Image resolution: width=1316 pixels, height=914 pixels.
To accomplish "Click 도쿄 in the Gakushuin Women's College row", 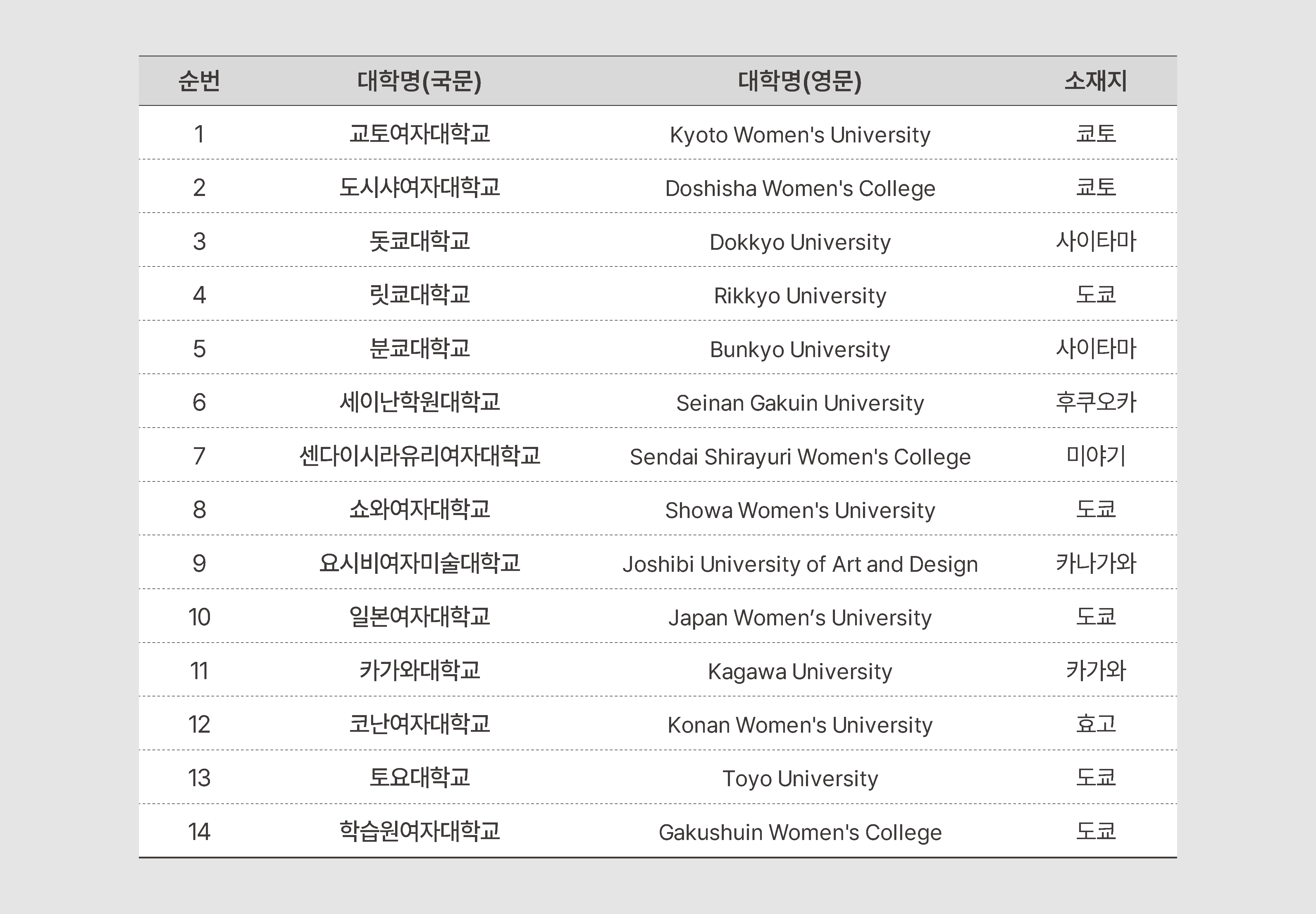I will [1095, 831].
